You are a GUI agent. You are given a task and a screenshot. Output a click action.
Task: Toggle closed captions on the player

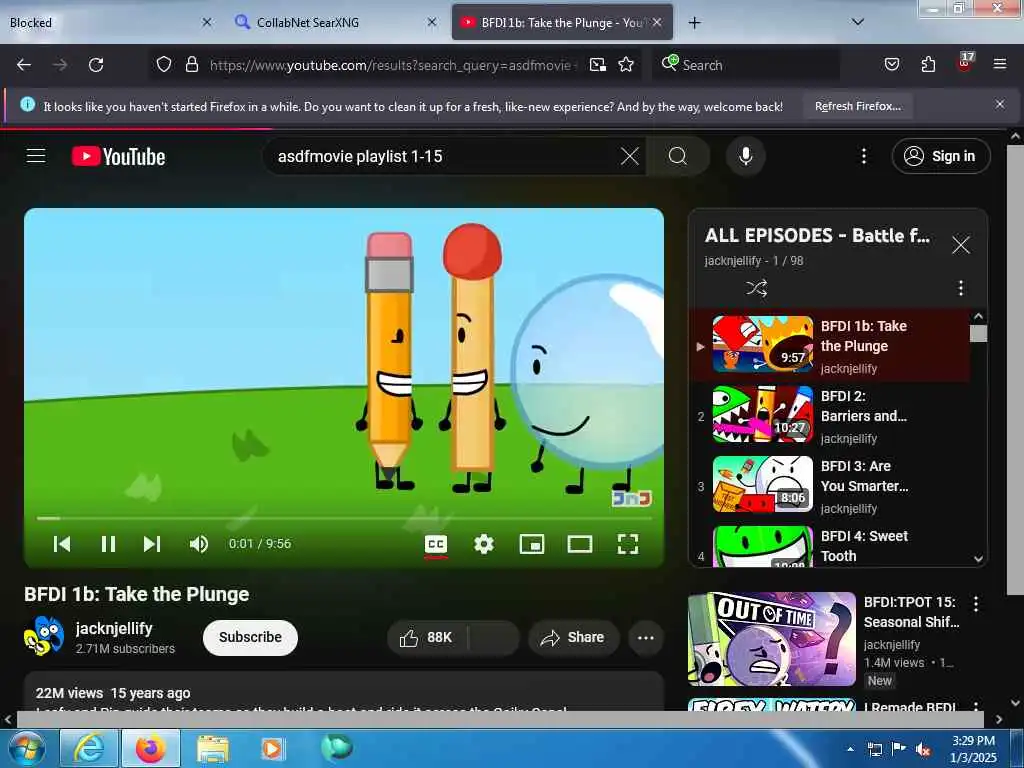pyautogui.click(x=436, y=544)
